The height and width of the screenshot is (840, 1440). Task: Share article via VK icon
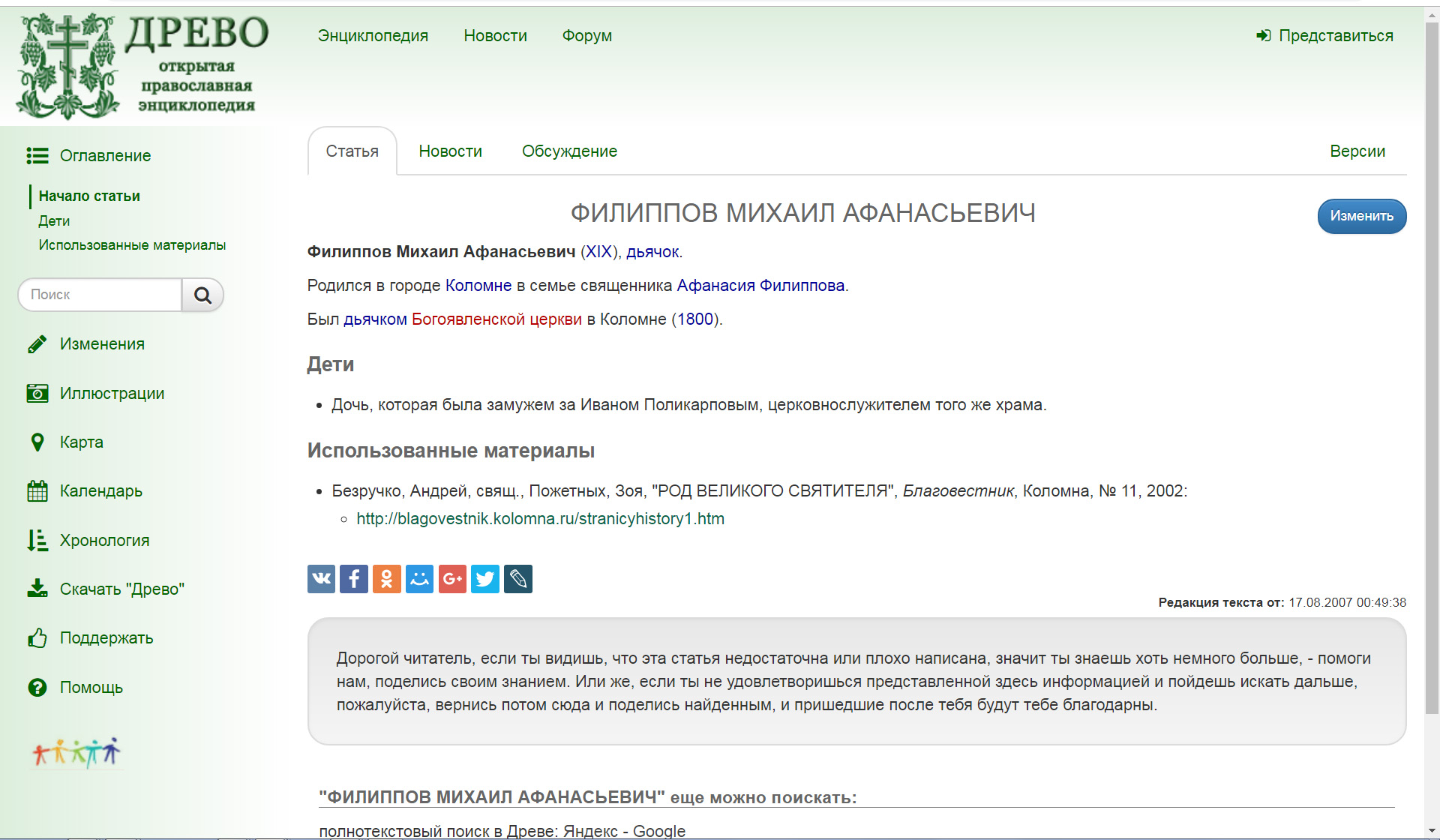321,579
